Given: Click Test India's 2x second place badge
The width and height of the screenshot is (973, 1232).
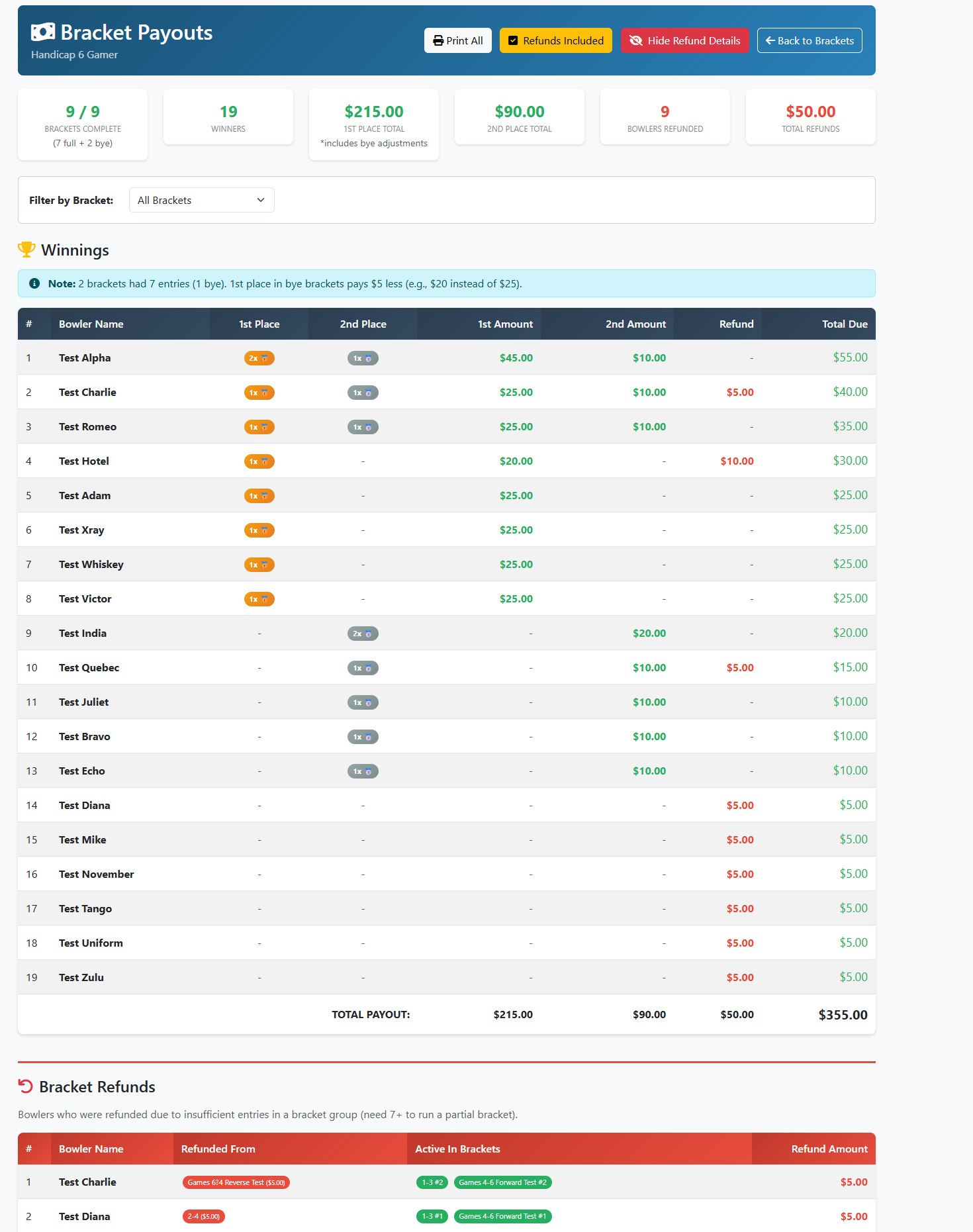Looking at the screenshot, I should [x=363, y=634].
